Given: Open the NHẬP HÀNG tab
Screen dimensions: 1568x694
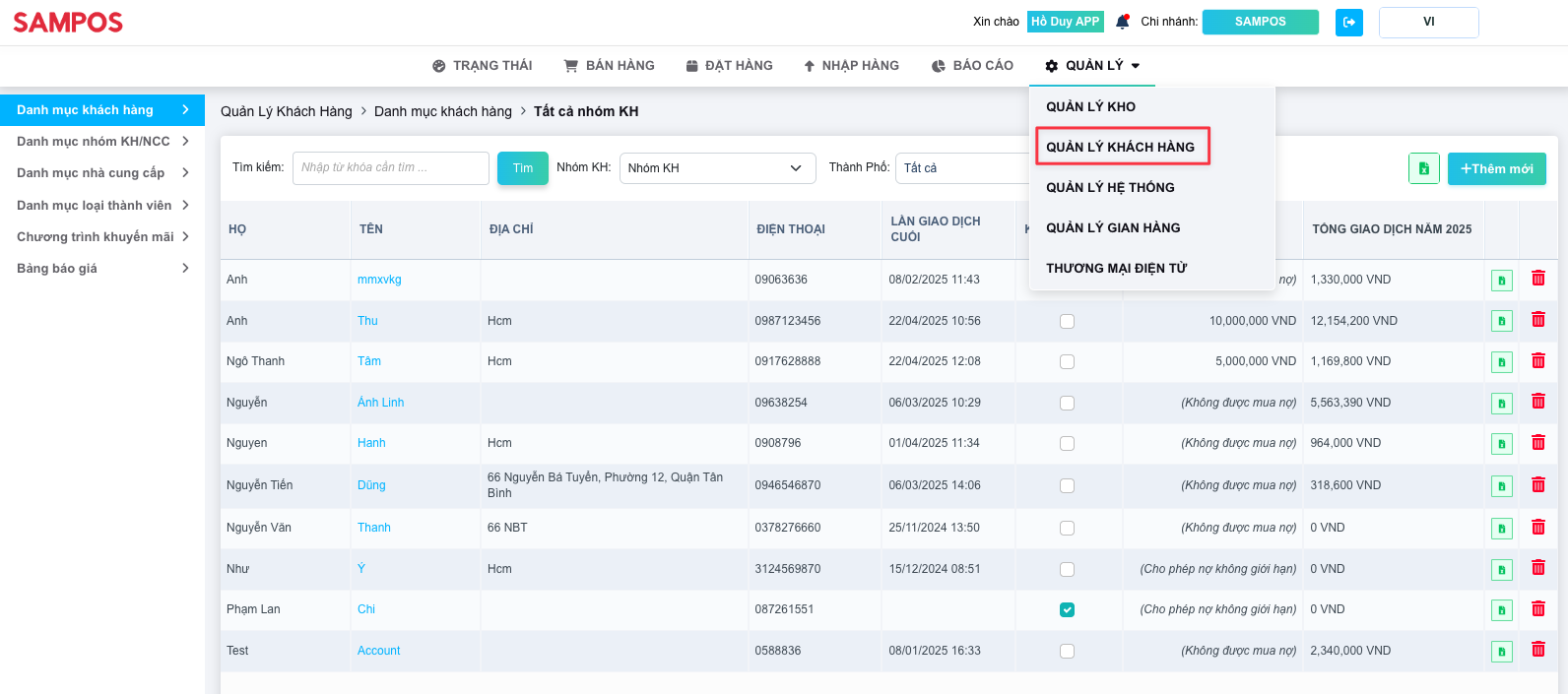Looking at the screenshot, I should pos(851,66).
